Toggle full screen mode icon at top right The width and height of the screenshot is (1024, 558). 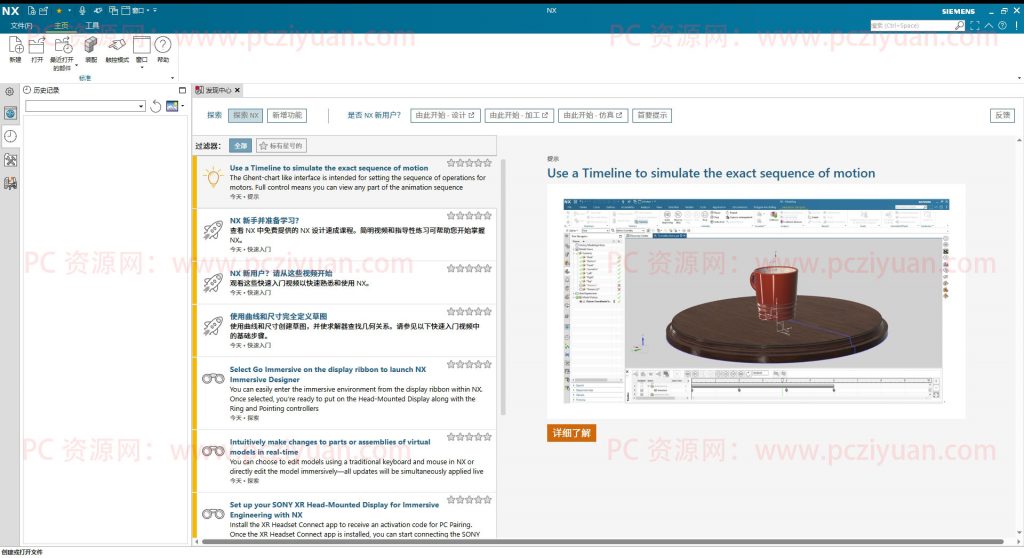(975, 25)
